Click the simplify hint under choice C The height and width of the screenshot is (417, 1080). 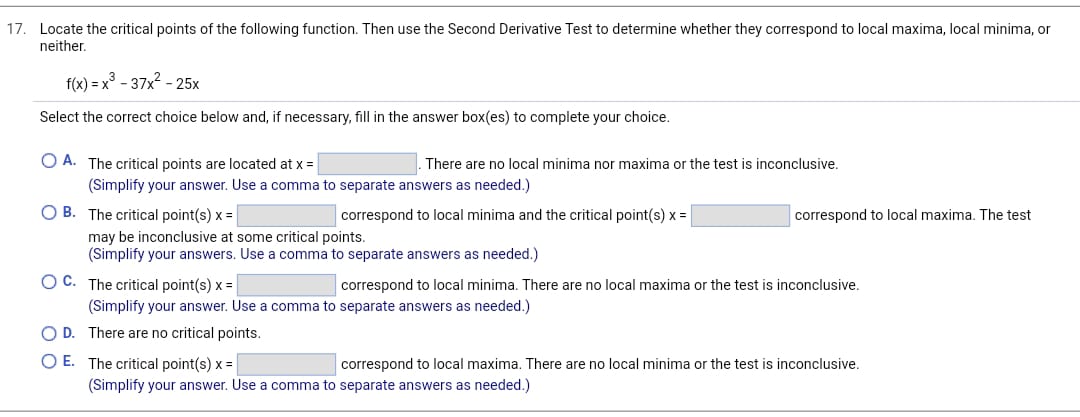309,306
